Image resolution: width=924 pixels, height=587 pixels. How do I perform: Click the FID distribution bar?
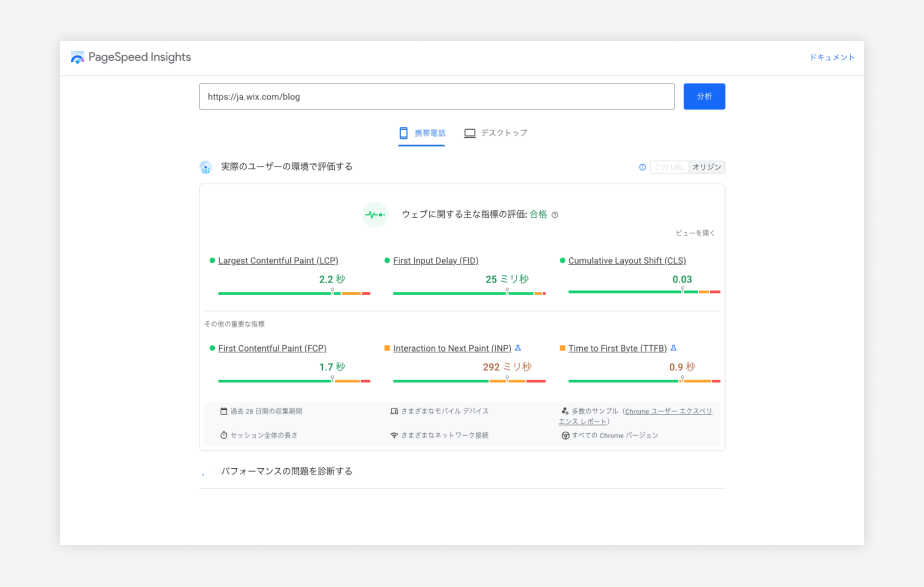[469, 293]
